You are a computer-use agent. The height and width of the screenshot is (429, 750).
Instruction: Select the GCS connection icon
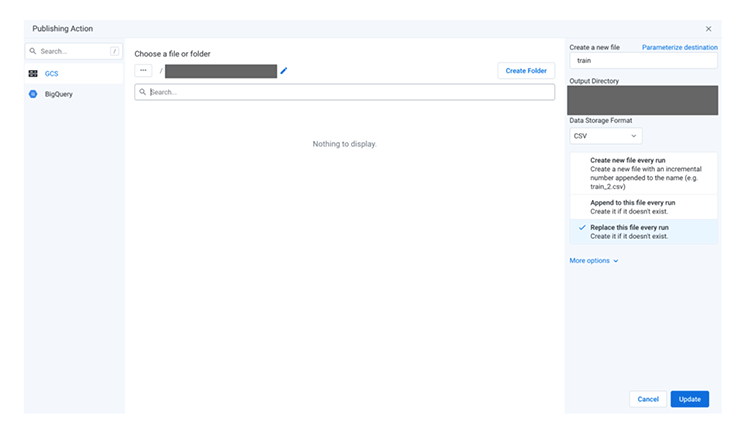[x=33, y=73]
